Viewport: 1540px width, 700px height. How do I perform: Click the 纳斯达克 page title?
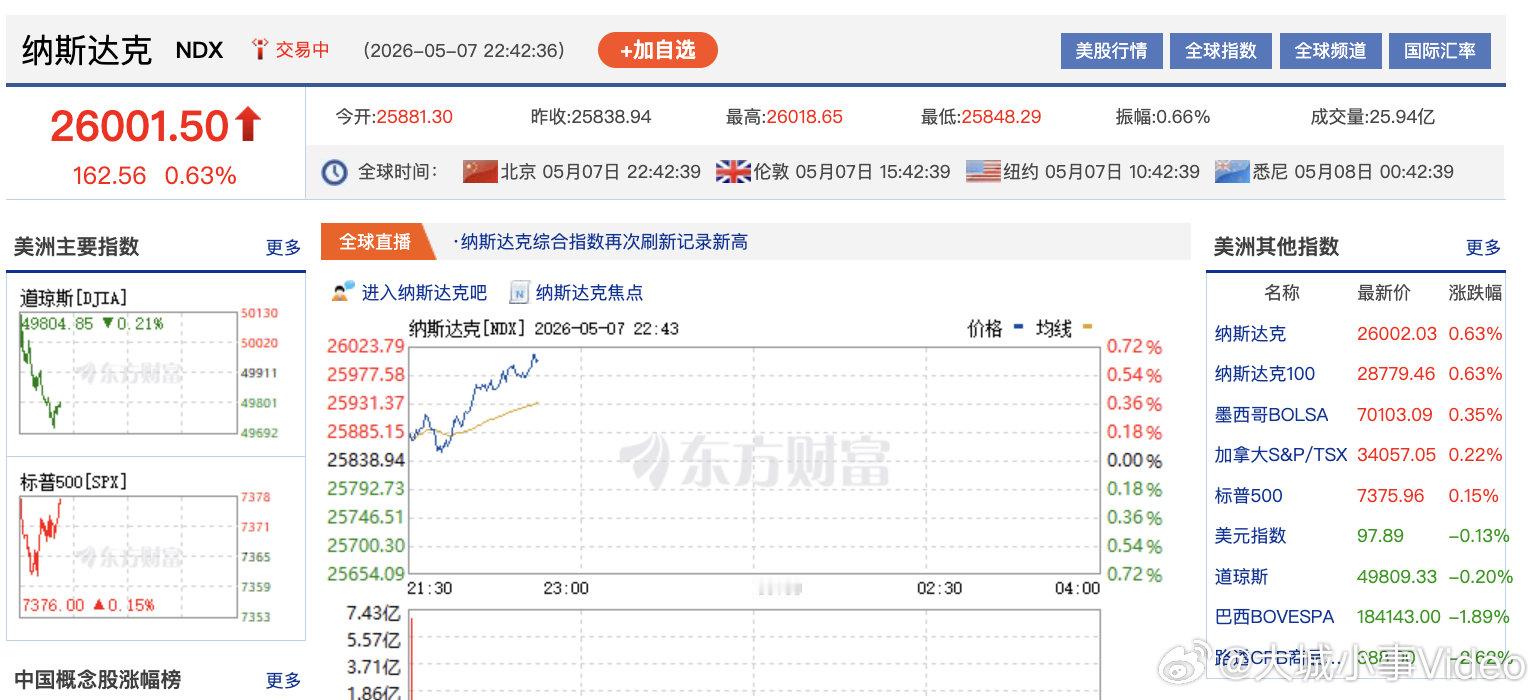(x=86, y=50)
